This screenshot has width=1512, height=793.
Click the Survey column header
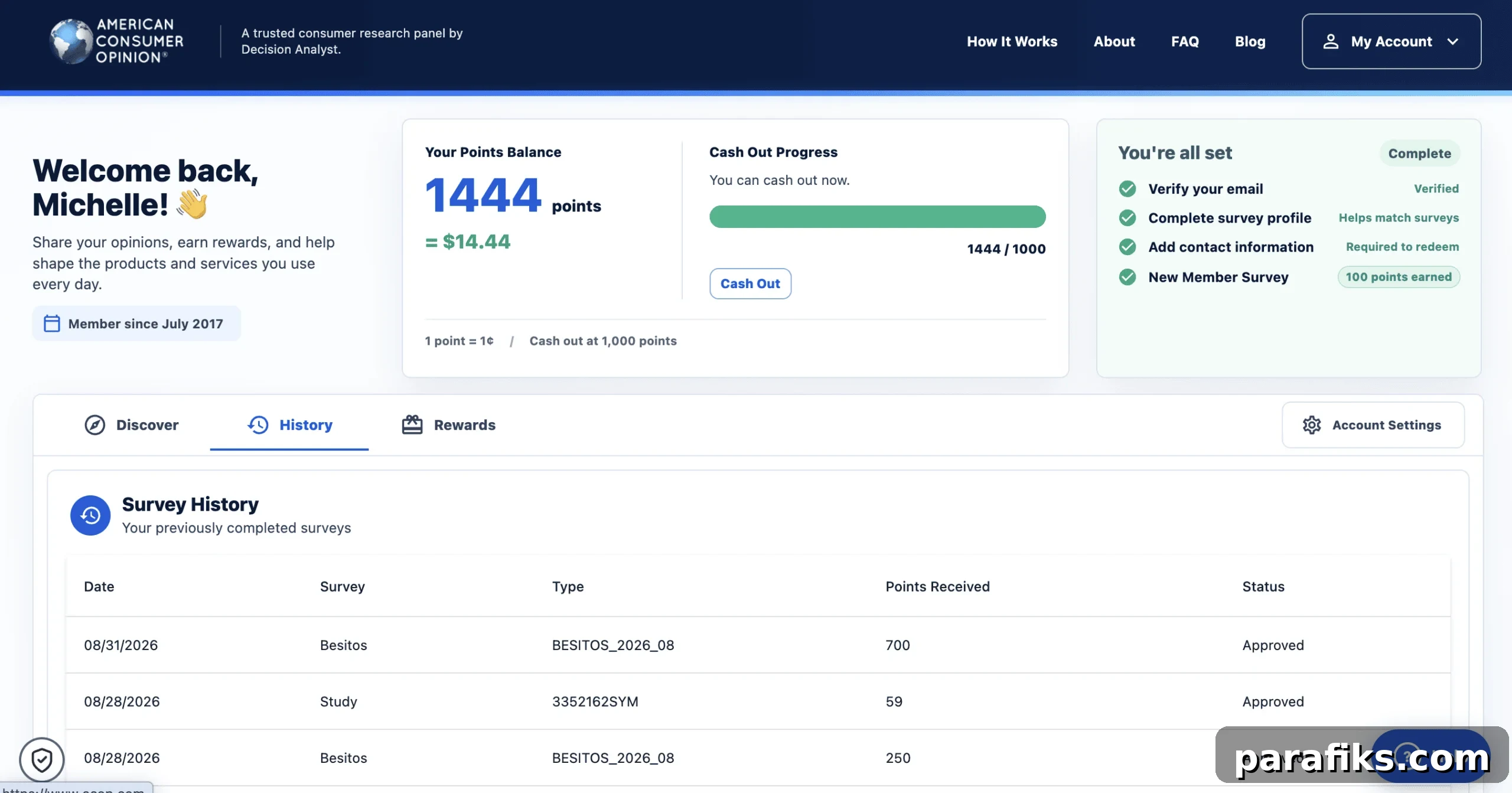[343, 586]
